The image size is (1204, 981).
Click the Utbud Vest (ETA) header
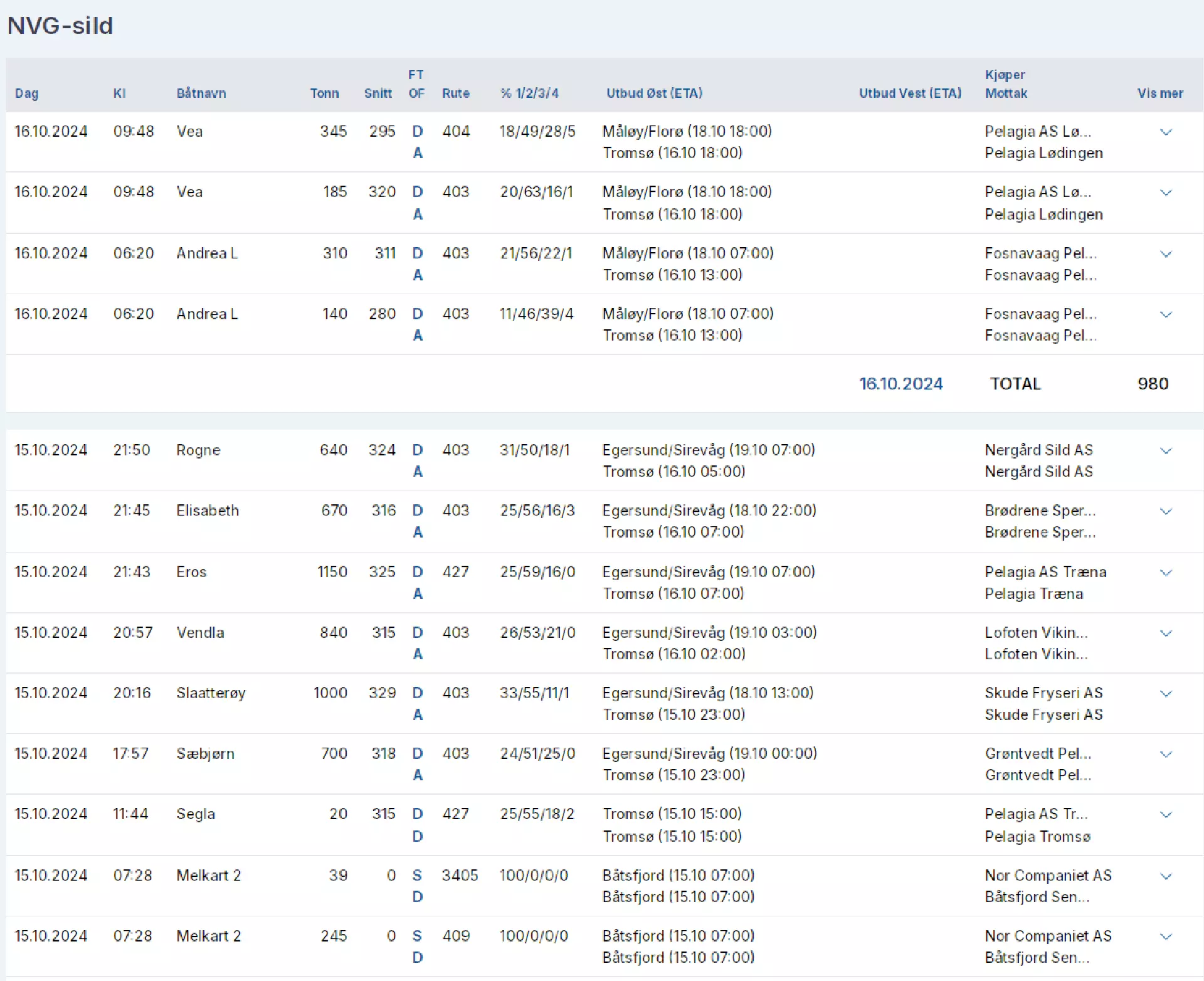click(910, 93)
